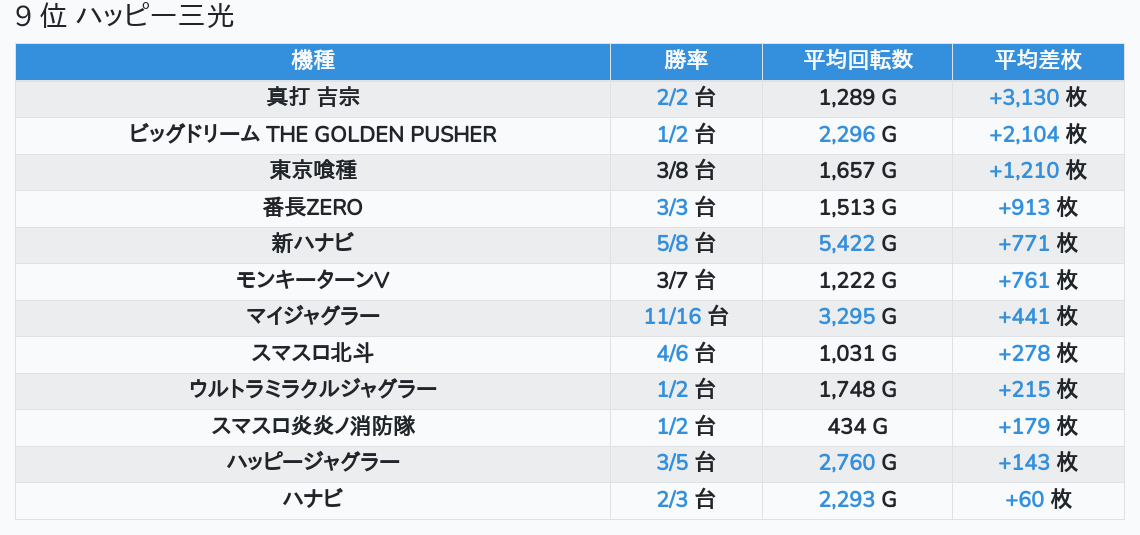Sort by the 平均回転数 column header
The height and width of the screenshot is (535, 1140).
[857, 62]
